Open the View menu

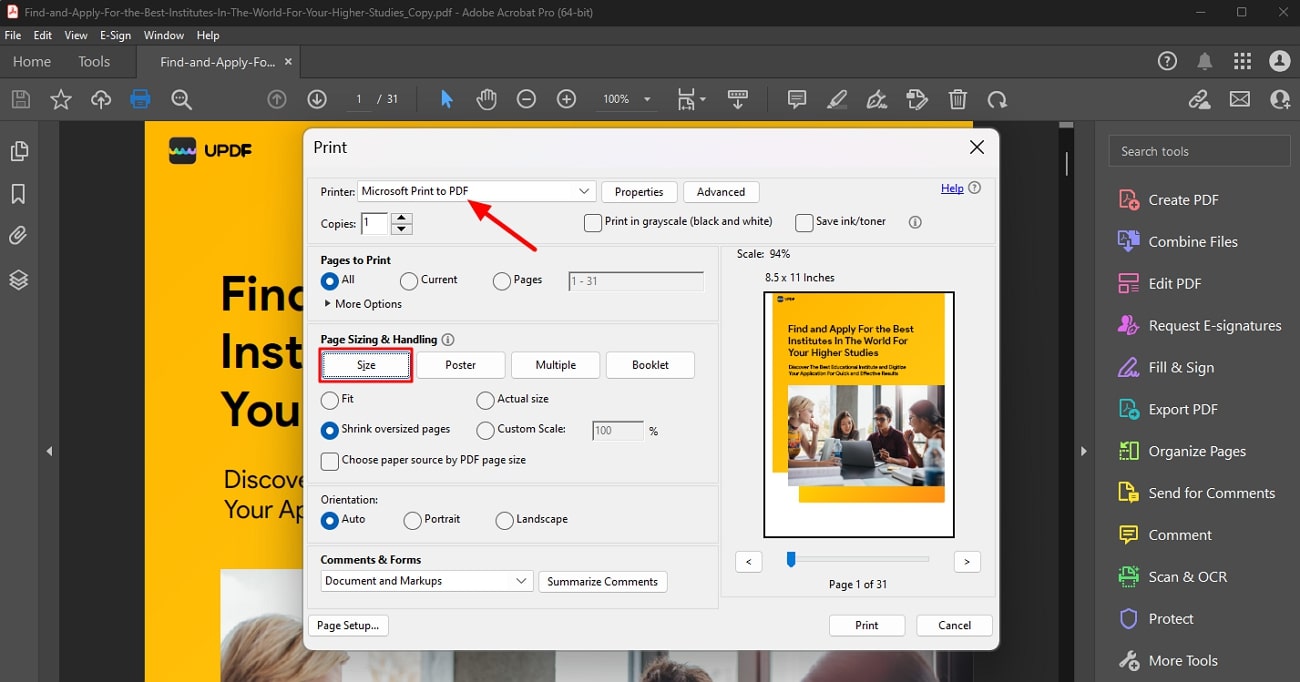pos(76,35)
